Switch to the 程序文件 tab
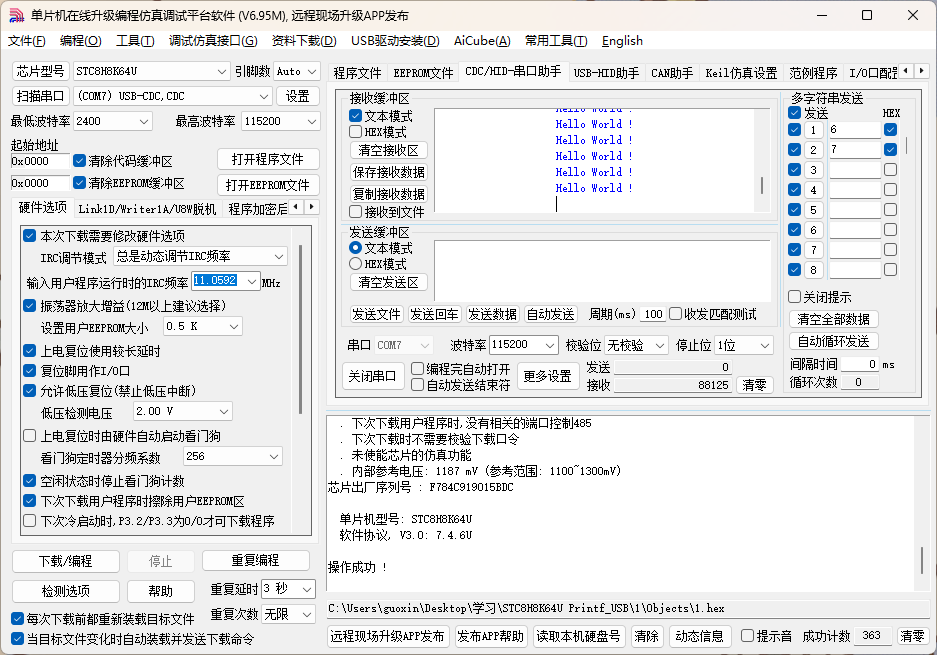The width and height of the screenshot is (937, 655). (357, 73)
